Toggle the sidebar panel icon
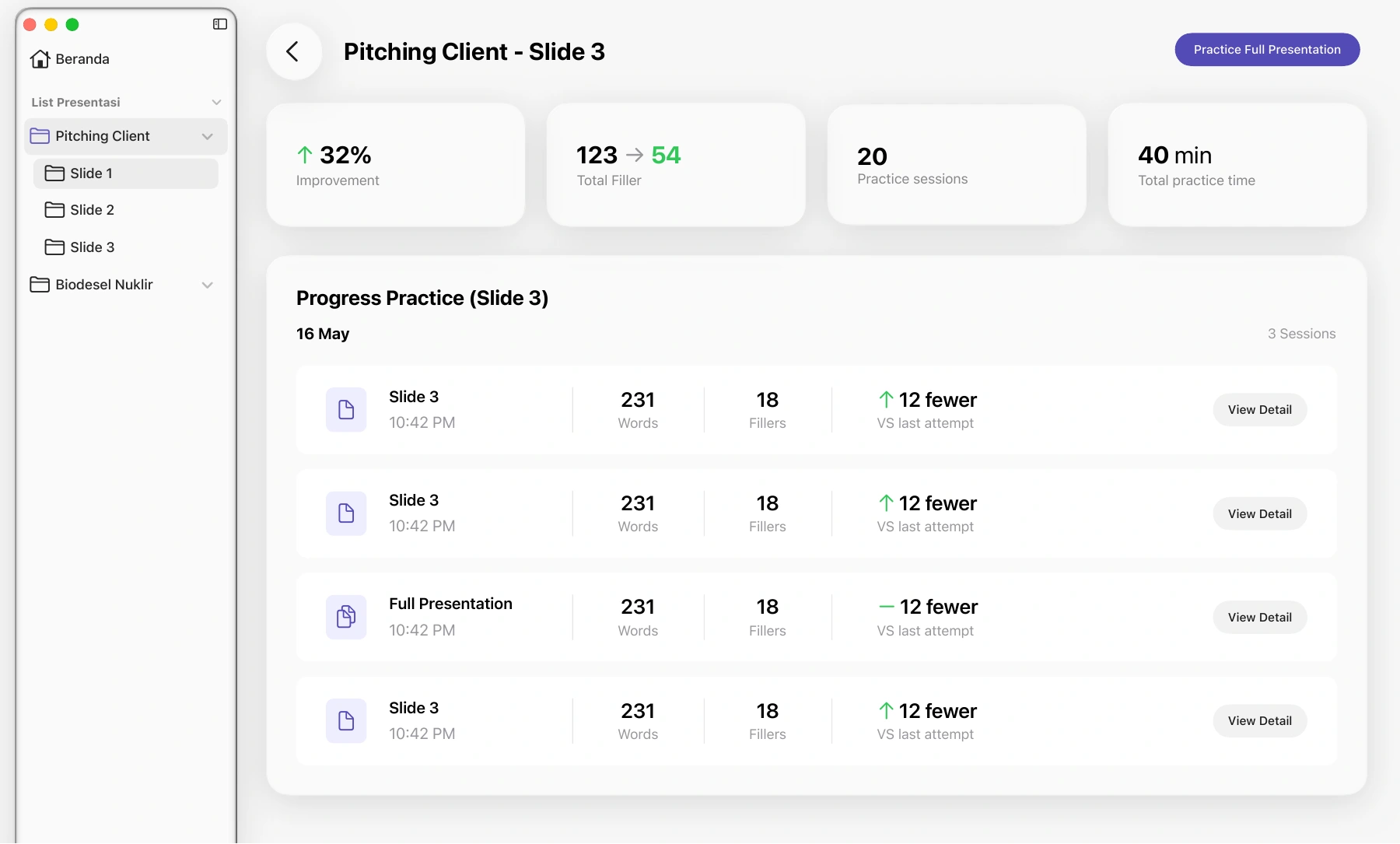This screenshot has width=1400, height=844. (x=220, y=24)
